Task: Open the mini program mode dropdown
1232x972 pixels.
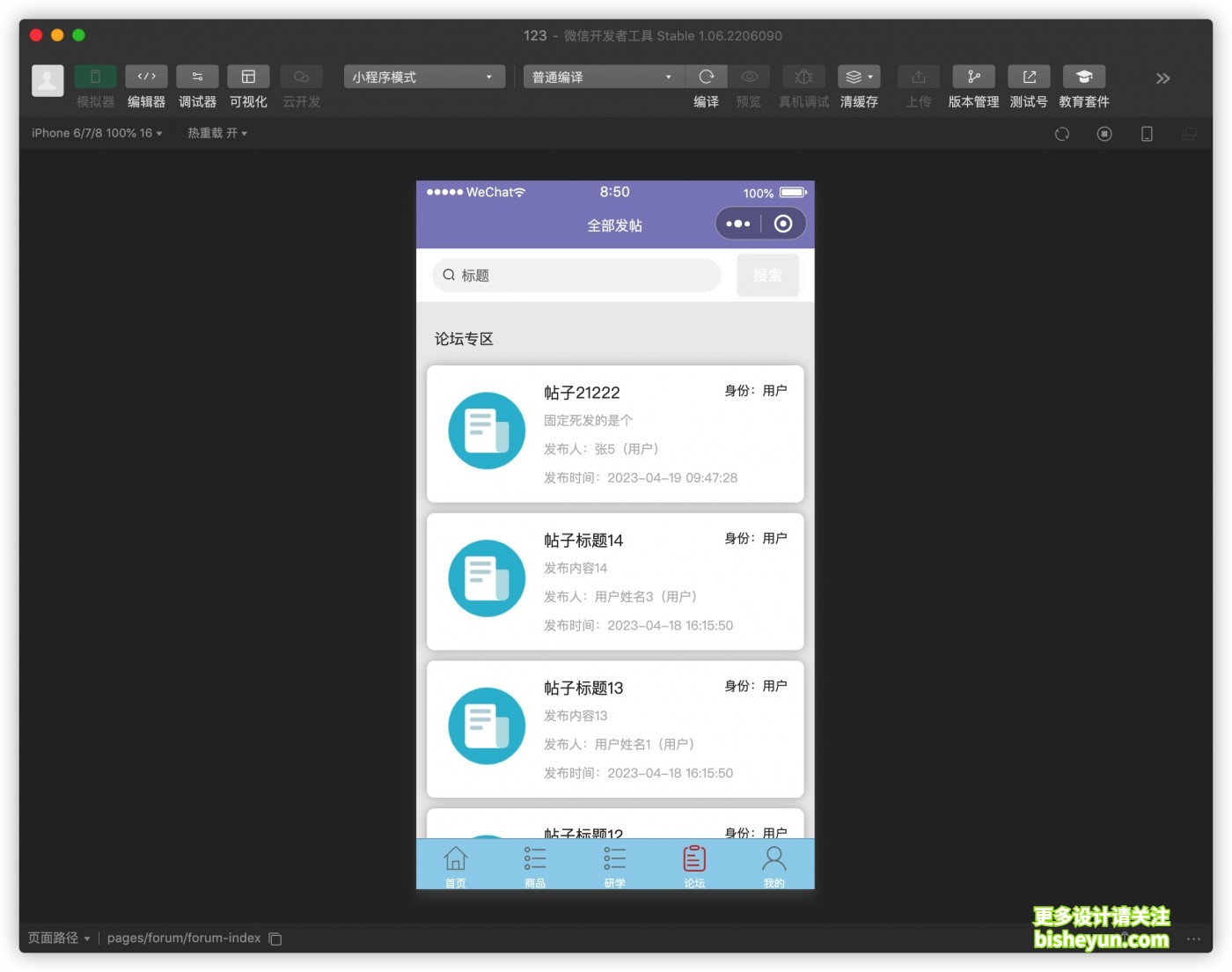Action: [x=424, y=77]
